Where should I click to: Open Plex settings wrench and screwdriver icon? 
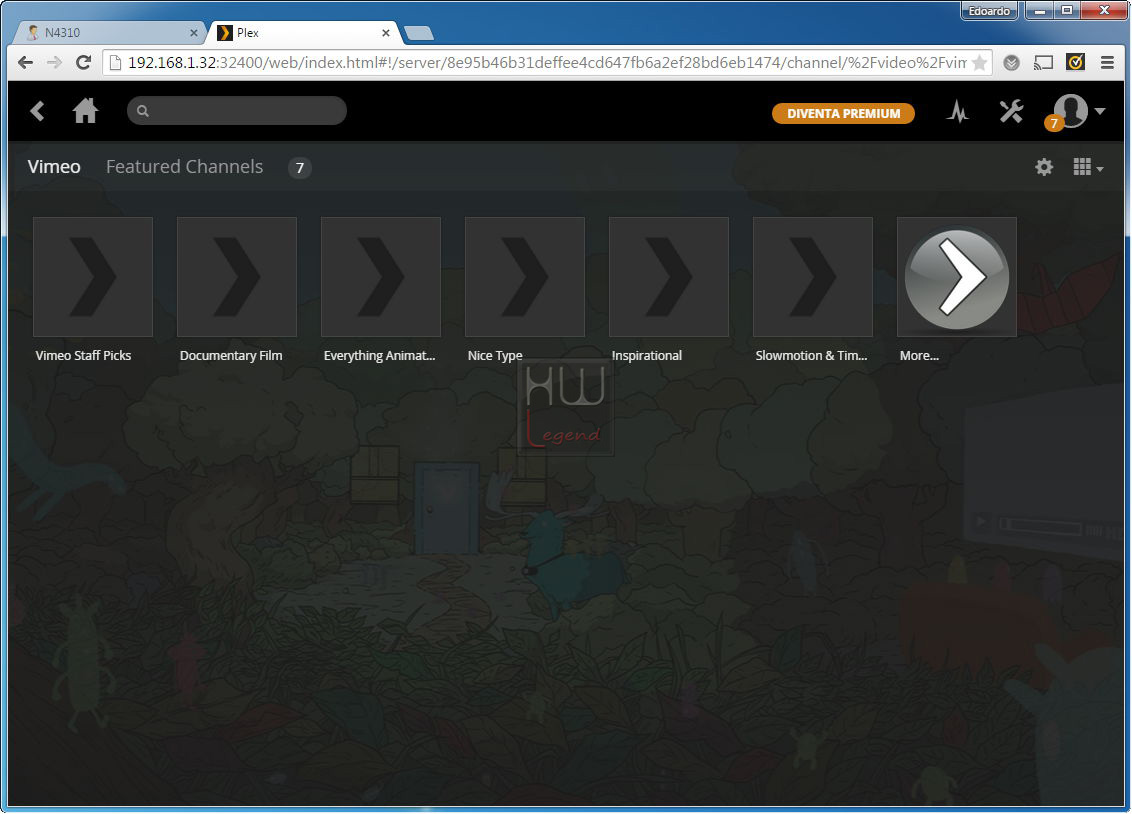coord(1011,111)
